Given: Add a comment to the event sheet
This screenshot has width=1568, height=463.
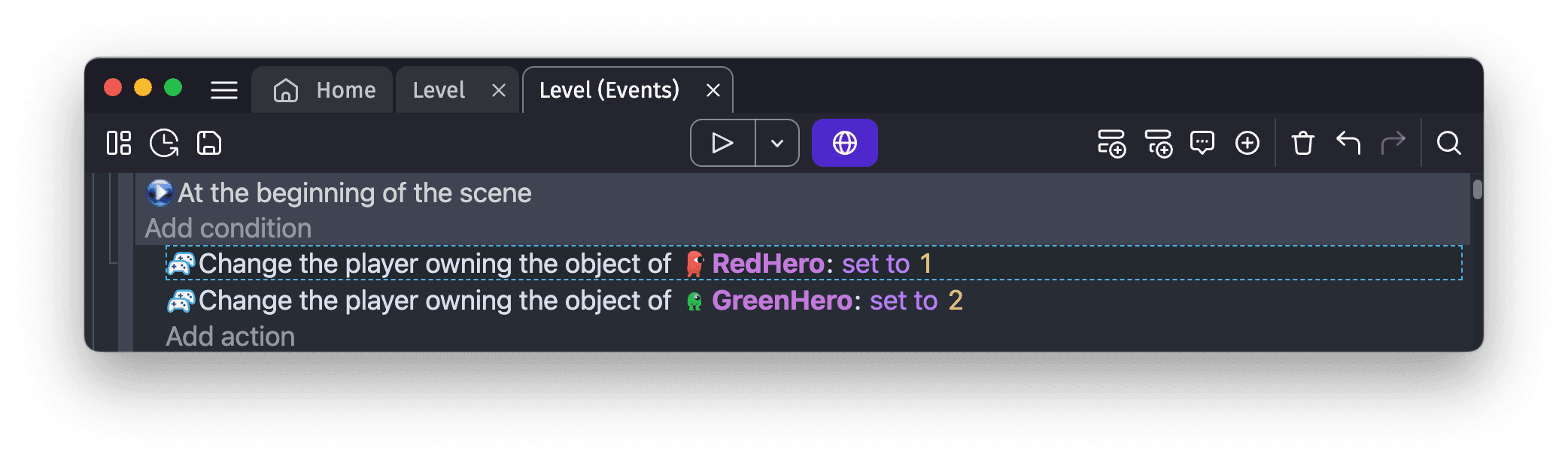Looking at the screenshot, I should click(x=1202, y=144).
